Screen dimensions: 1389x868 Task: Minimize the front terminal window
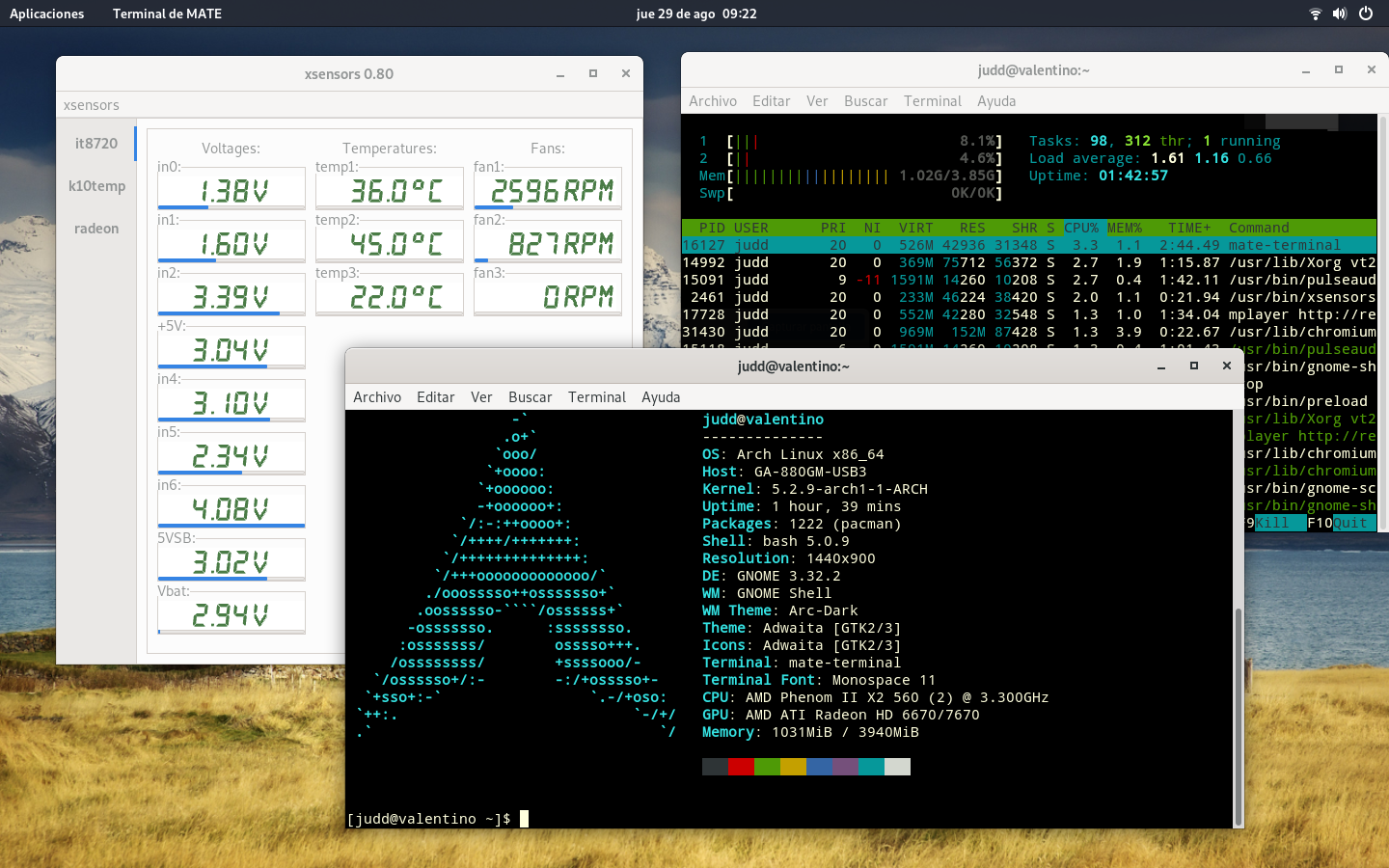[1161, 366]
